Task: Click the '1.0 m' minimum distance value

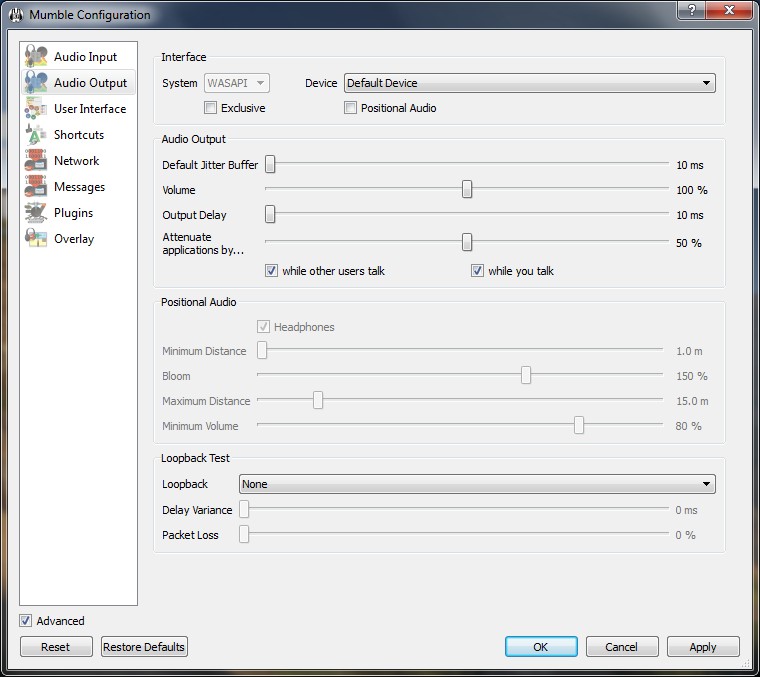Action: 689,351
